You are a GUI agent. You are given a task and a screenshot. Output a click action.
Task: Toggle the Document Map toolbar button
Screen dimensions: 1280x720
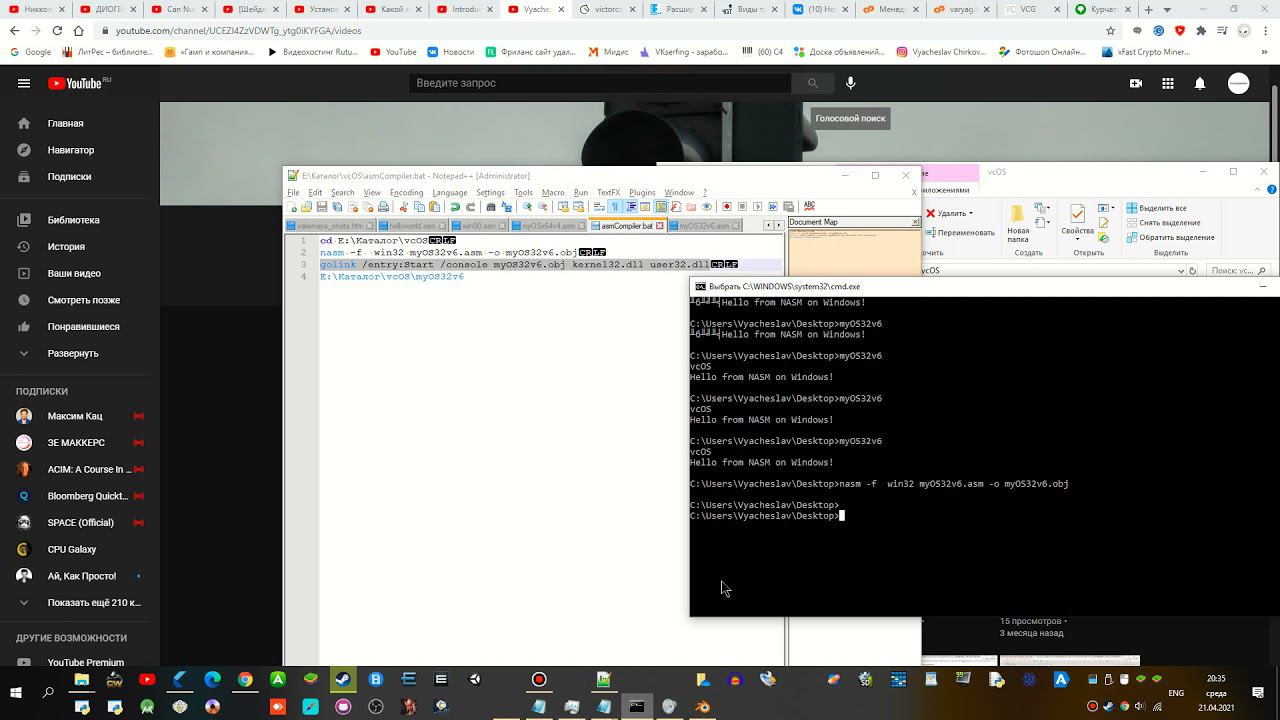tap(661, 207)
